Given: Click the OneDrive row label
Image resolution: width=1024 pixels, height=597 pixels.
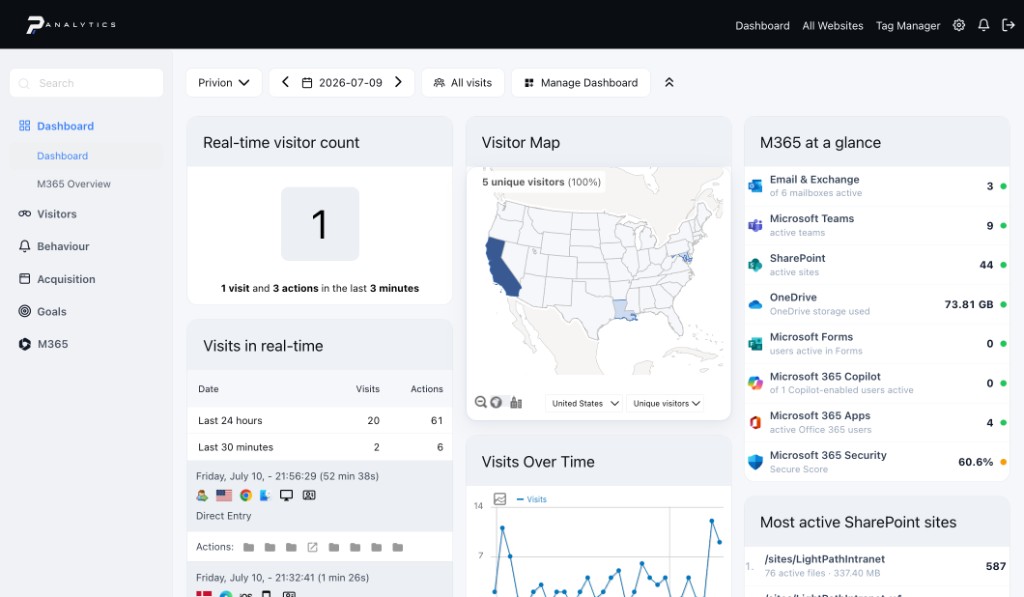Looking at the screenshot, I should pos(793,297).
